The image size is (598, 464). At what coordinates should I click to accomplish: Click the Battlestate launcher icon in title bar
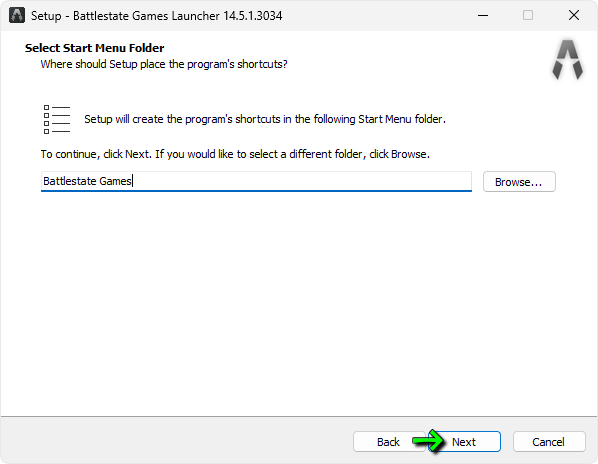coord(17,15)
